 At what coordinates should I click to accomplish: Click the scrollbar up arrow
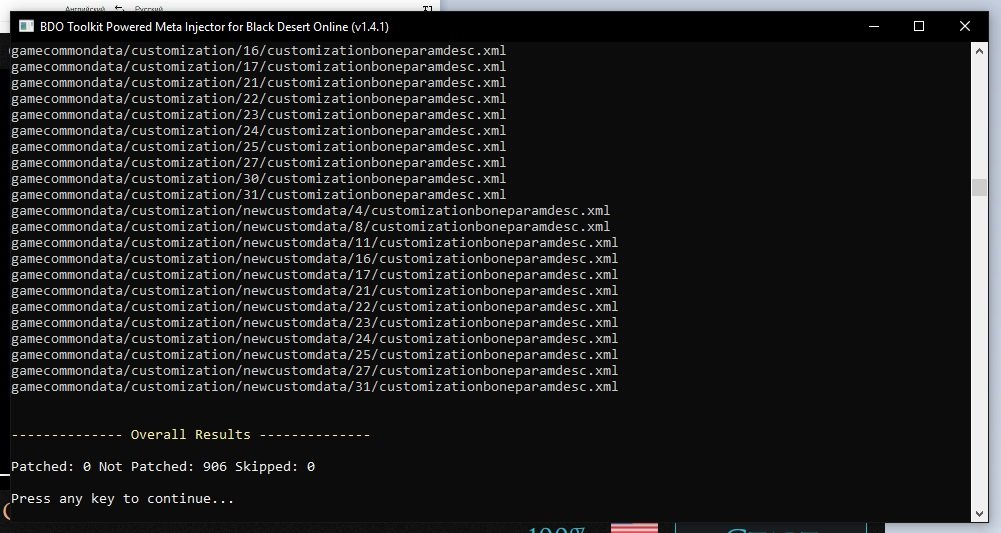pos(979,52)
